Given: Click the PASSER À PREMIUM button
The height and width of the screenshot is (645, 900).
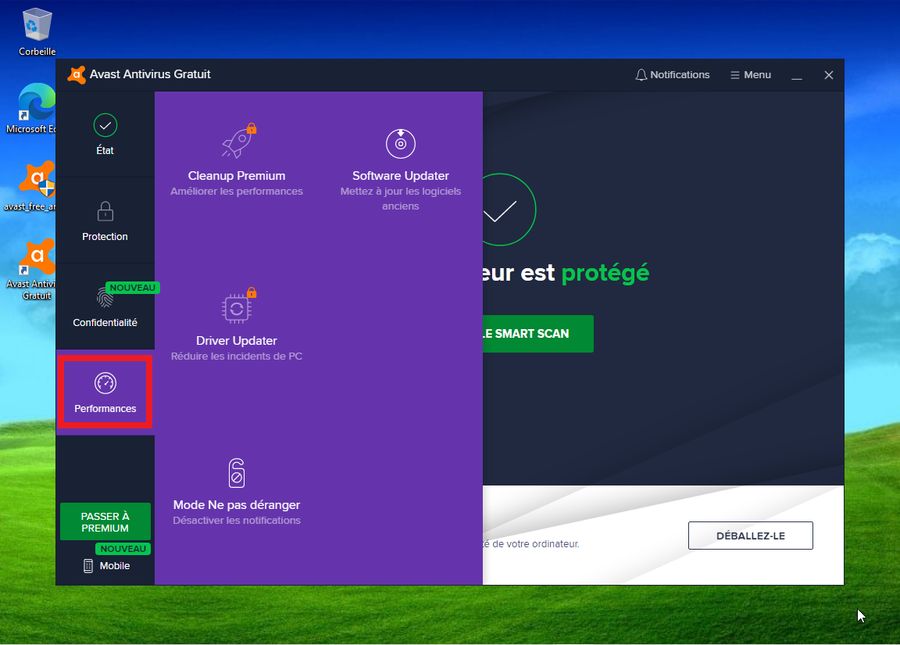Looking at the screenshot, I should [x=105, y=522].
